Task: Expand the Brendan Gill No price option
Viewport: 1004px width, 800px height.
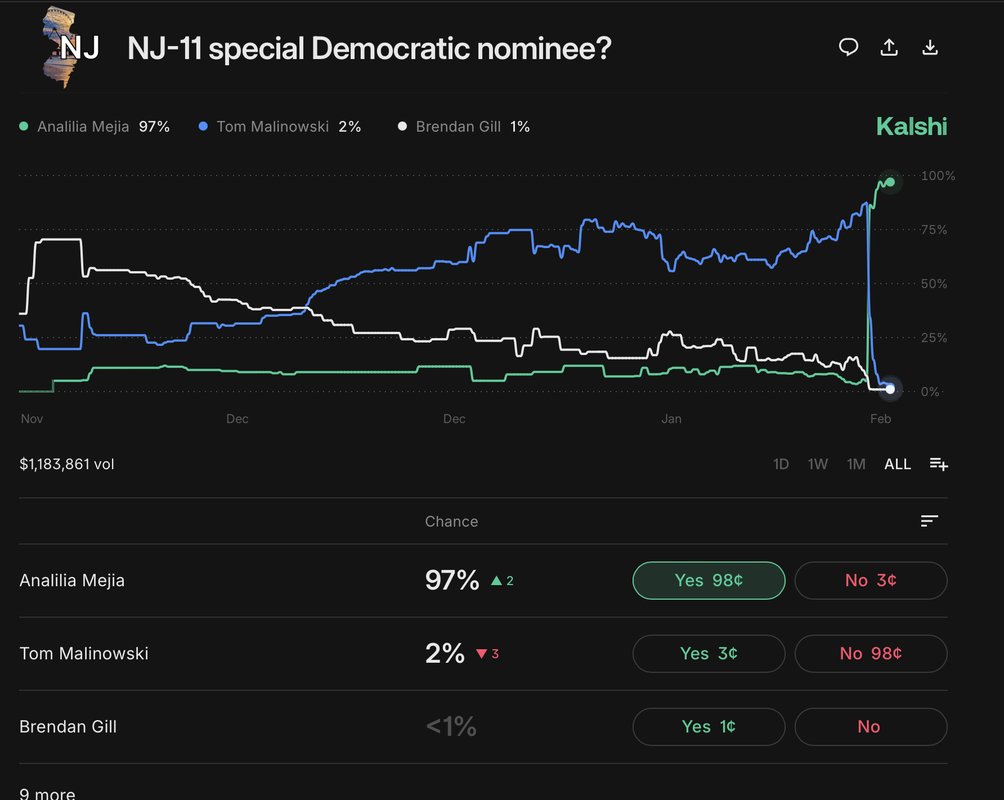Action: [x=870, y=726]
